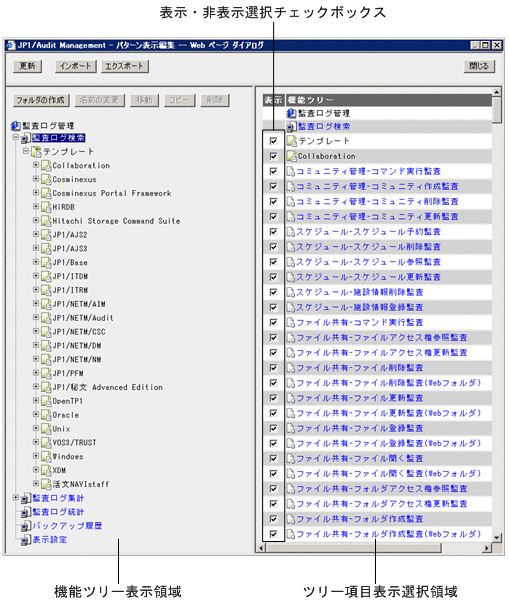Expand the JP1/AJS3 node
The width and height of the screenshot is (509, 604).
pyautogui.click(x=35, y=248)
